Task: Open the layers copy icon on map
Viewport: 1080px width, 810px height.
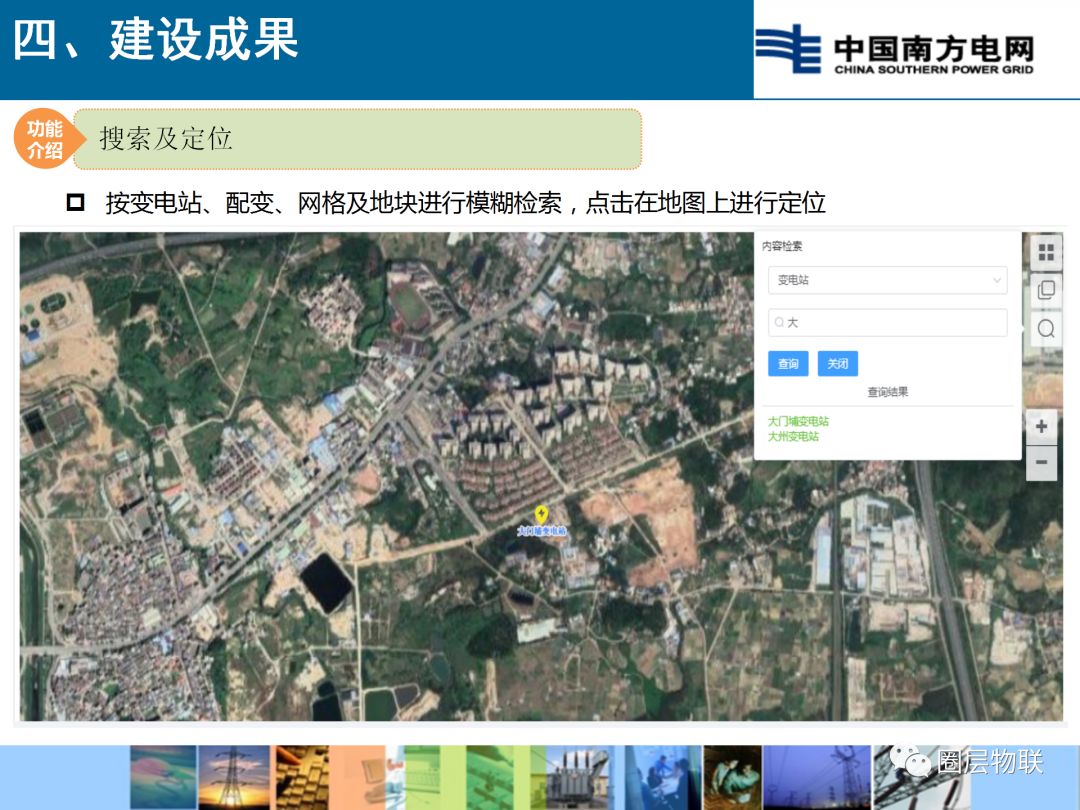Action: [x=1046, y=290]
